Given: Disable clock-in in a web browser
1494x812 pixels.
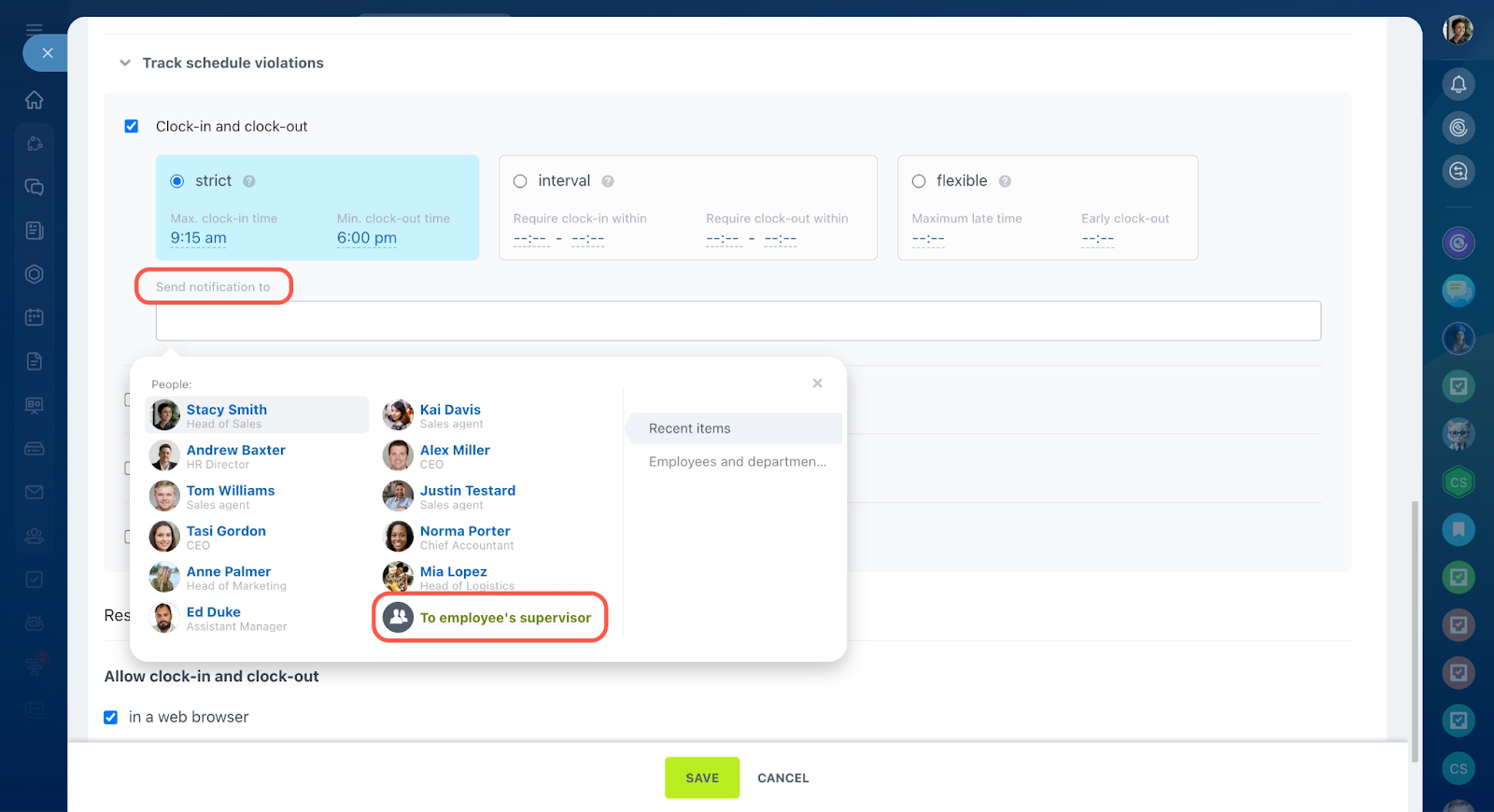Looking at the screenshot, I should click(x=111, y=717).
